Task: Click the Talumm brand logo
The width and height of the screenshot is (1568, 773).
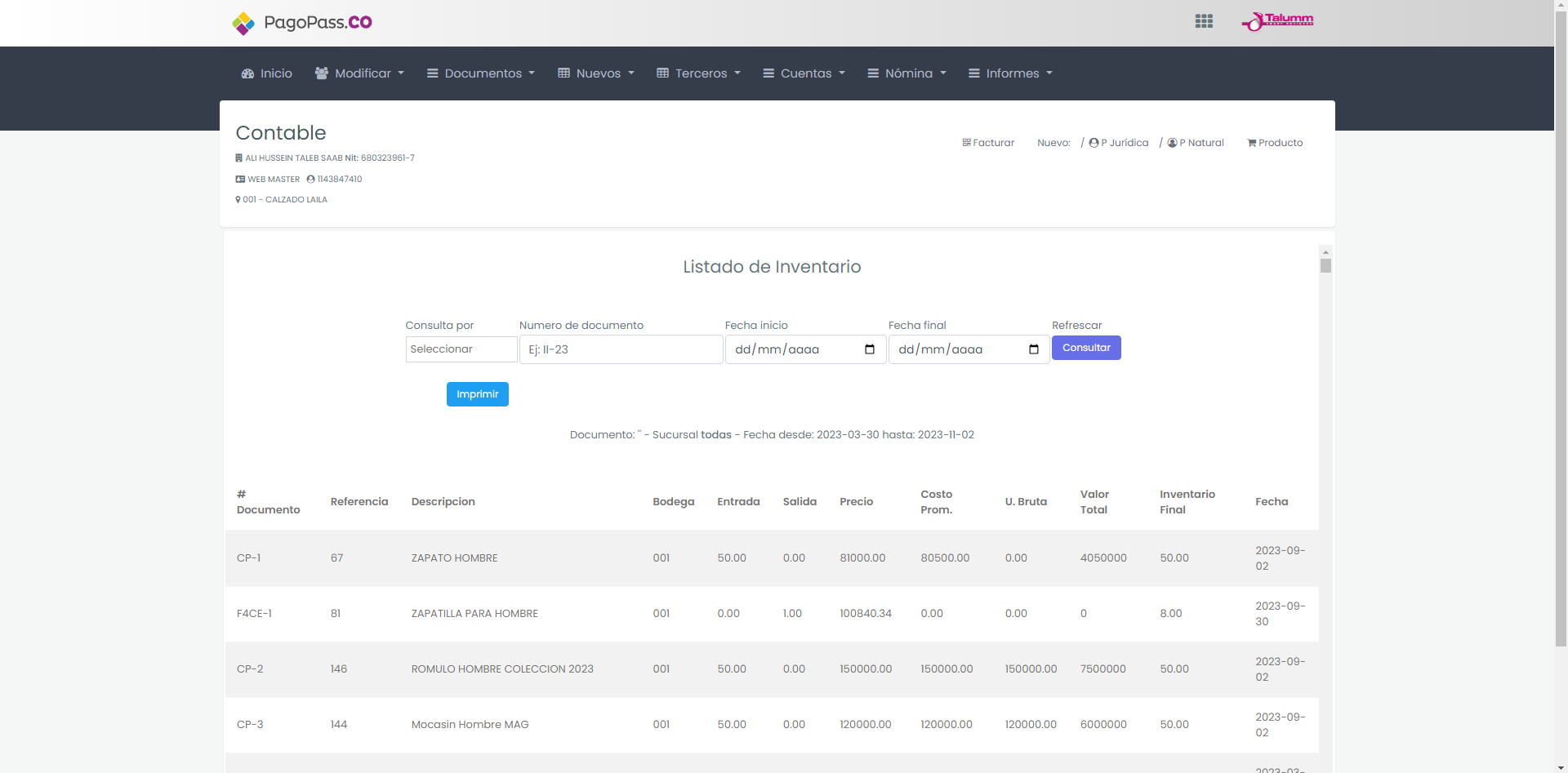Action: click(x=1277, y=21)
